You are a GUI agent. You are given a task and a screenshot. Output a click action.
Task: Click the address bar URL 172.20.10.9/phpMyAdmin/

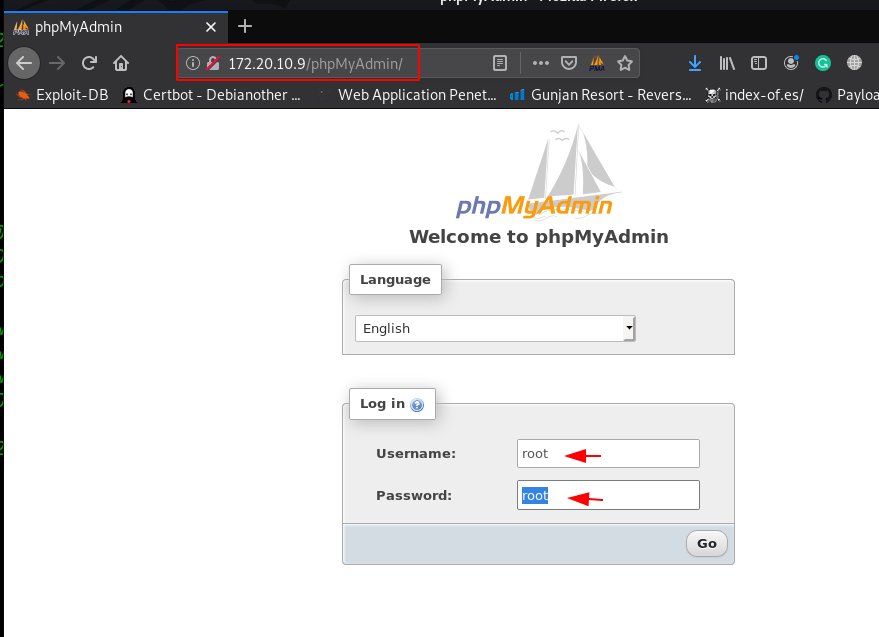pyautogui.click(x=315, y=64)
